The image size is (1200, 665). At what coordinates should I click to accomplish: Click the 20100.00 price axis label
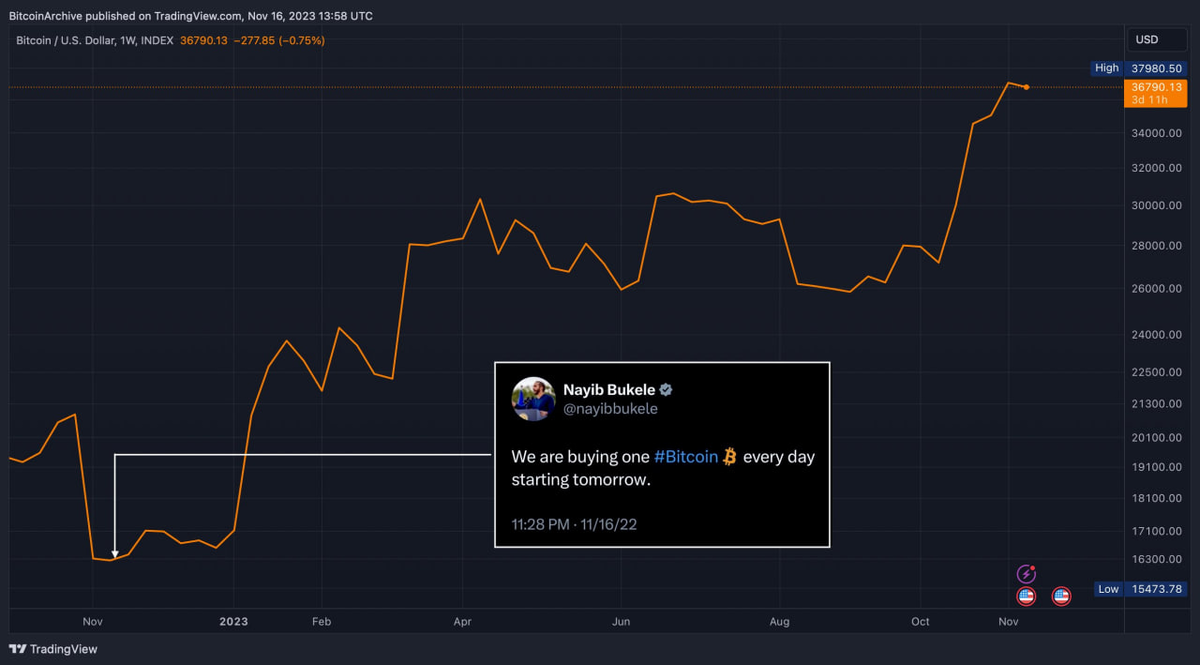(1155, 437)
